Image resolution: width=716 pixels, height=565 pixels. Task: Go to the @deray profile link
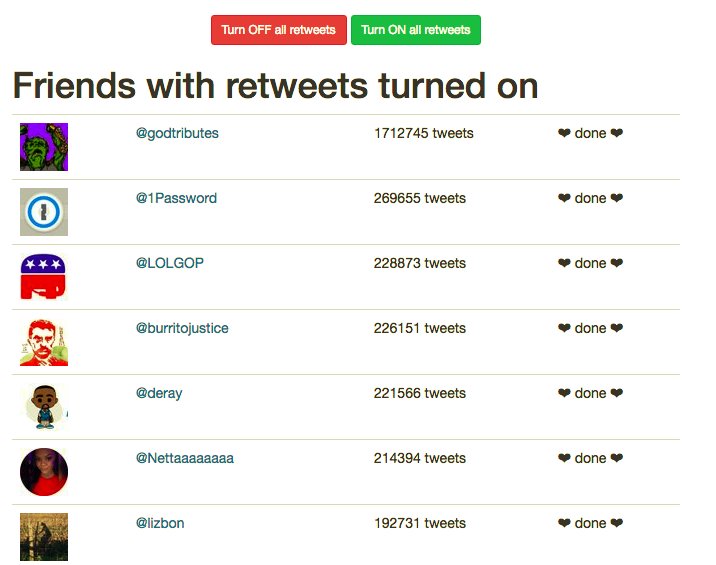[159, 393]
